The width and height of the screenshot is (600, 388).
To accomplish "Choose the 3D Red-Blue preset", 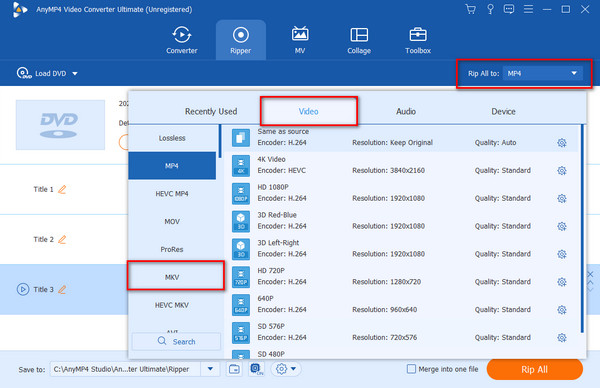I will pyautogui.click(x=401, y=222).
